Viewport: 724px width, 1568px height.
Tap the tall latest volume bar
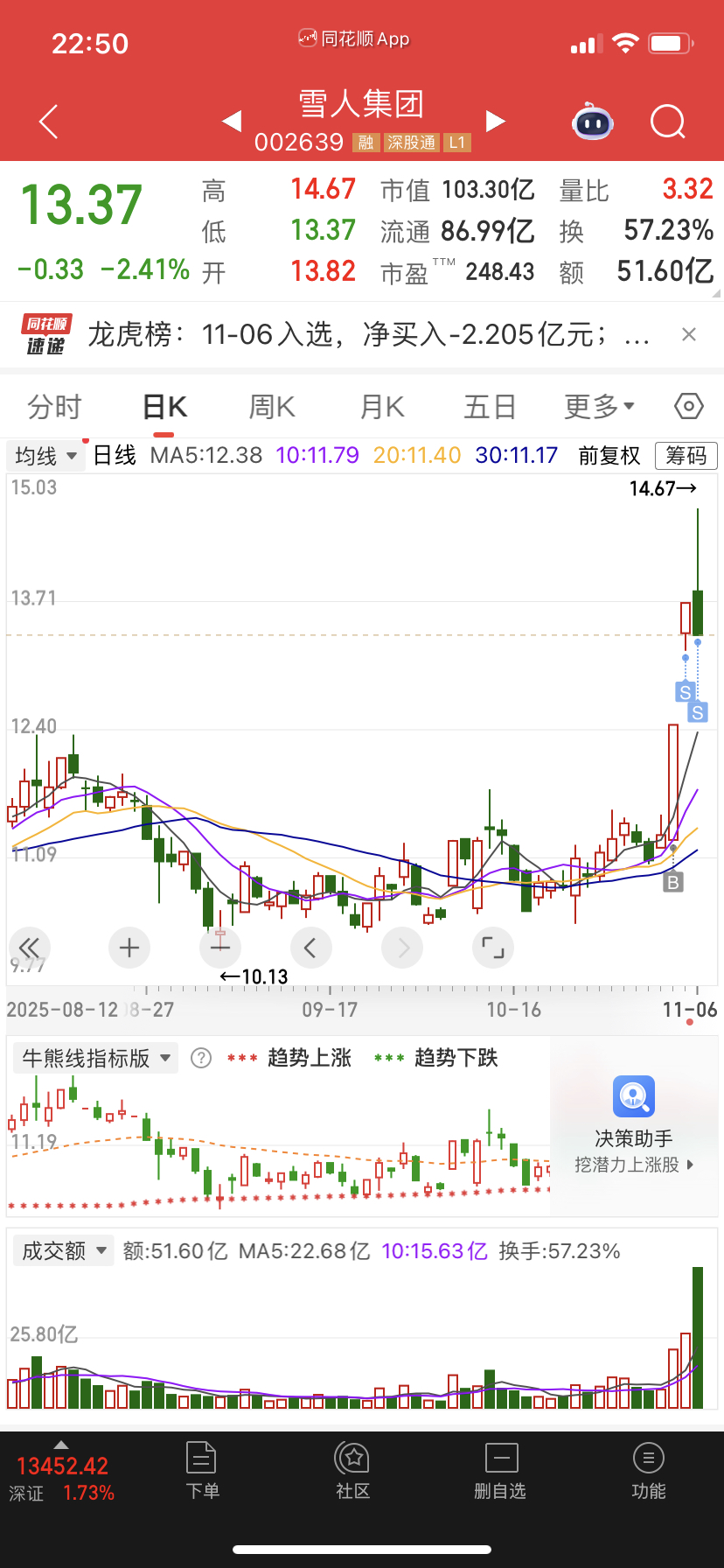tap(698, 1337)
